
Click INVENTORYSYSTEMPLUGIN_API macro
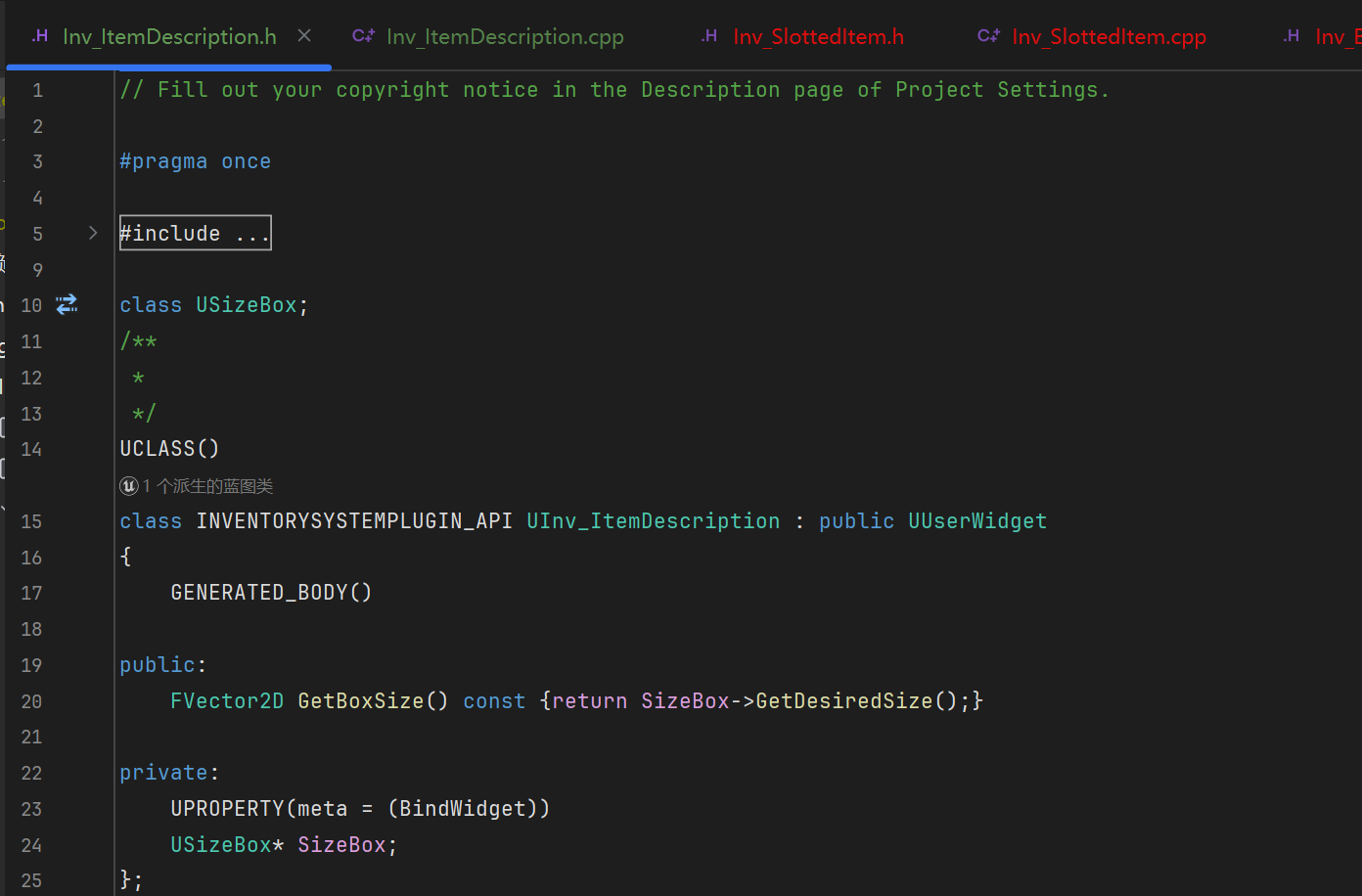point(354,521)
